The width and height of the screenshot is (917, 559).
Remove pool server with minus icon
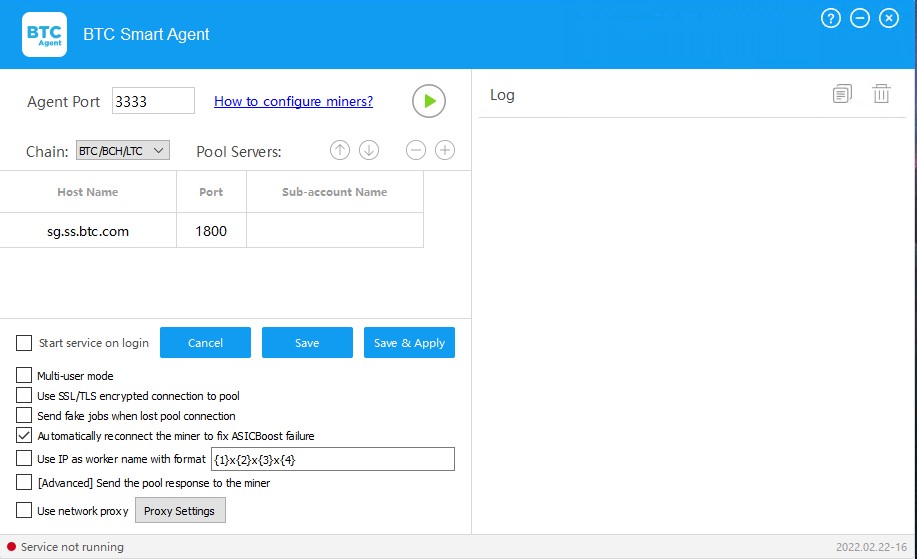pyautogui.click(x=416, y=150)
